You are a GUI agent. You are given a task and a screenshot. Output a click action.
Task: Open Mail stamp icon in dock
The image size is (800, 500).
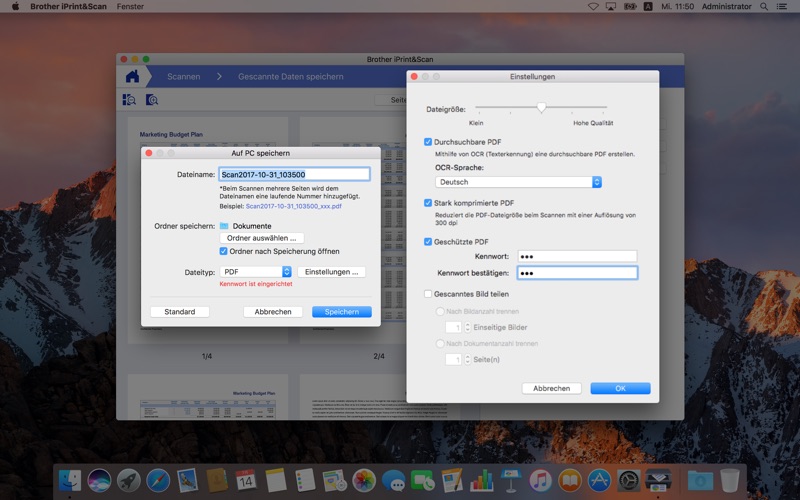(187, 480)
